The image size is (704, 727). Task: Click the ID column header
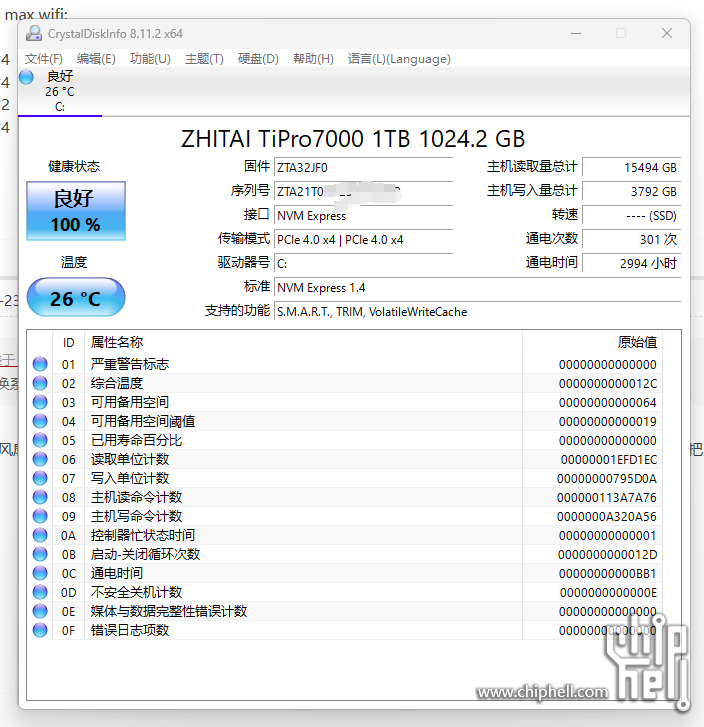[x=69, y=343]
